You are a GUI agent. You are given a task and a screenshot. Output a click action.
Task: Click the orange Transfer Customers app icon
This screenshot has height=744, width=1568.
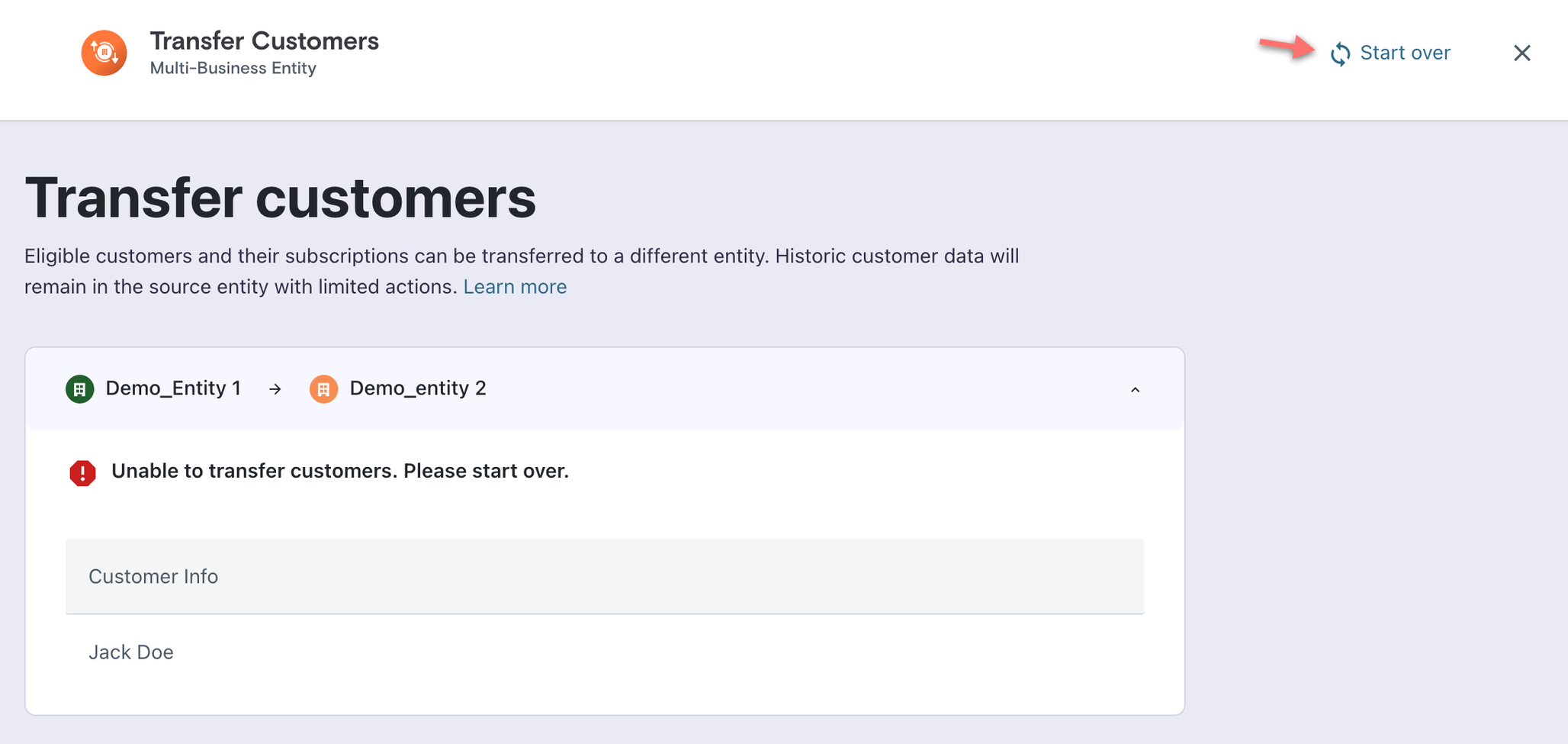pos(104,53)
